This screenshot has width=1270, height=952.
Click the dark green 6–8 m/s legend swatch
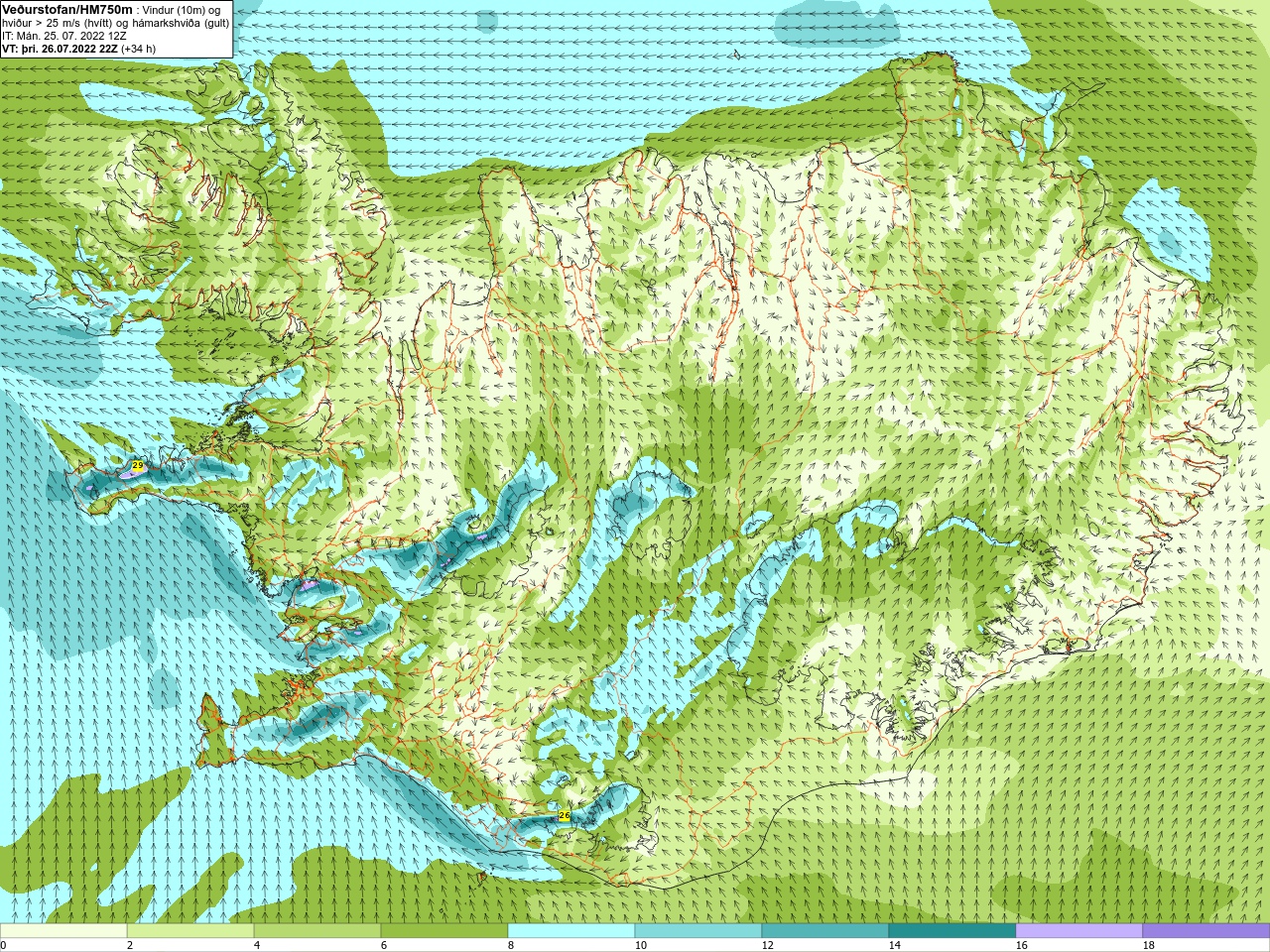[444, 931]
